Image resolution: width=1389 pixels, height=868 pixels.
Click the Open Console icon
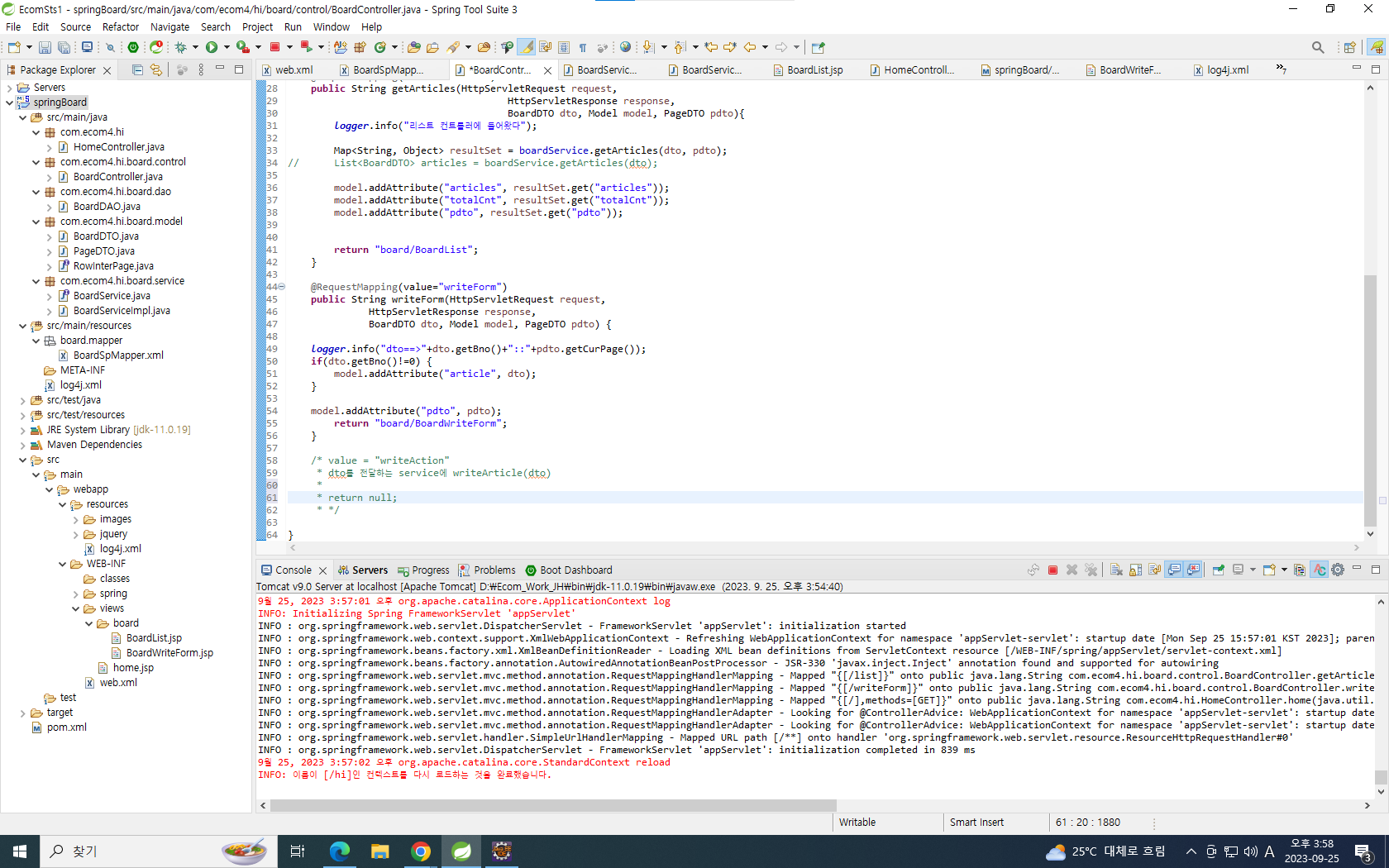tap(1270, 570)
